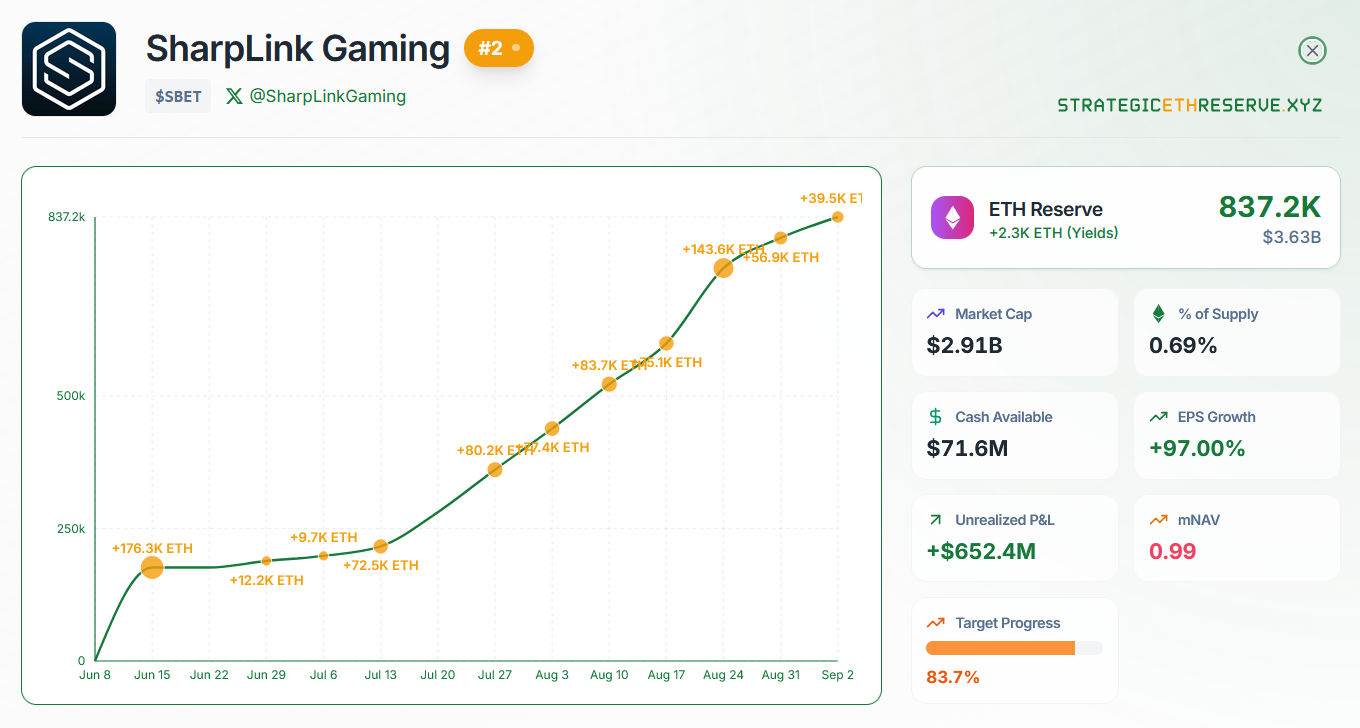Click the mNAV orange trend icon

click(1159, 520)
